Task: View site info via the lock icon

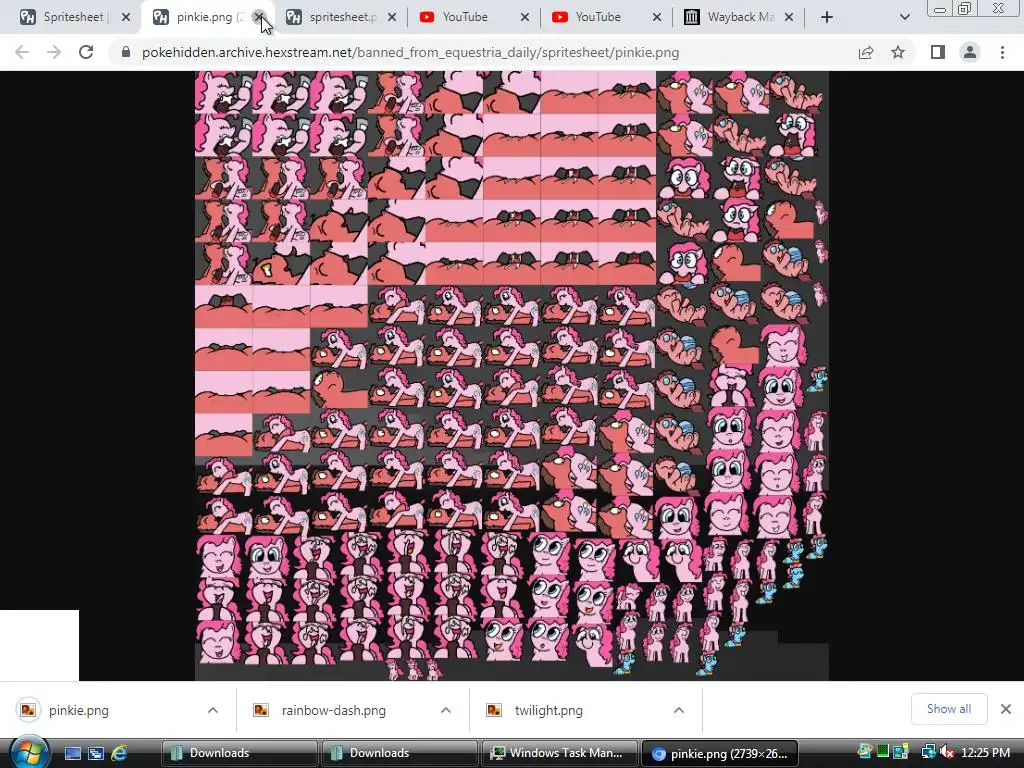Action: pos(126,52)
